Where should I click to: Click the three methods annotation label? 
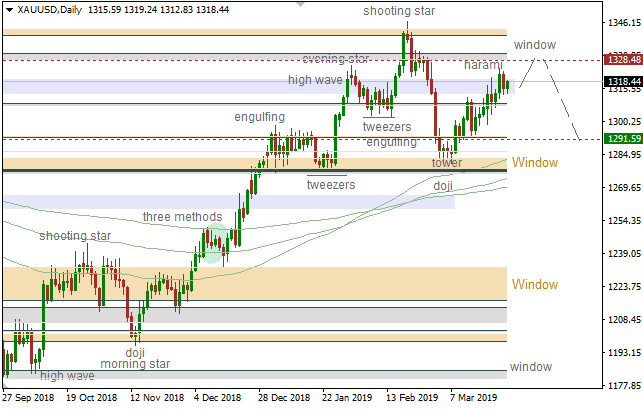point(182,216)
